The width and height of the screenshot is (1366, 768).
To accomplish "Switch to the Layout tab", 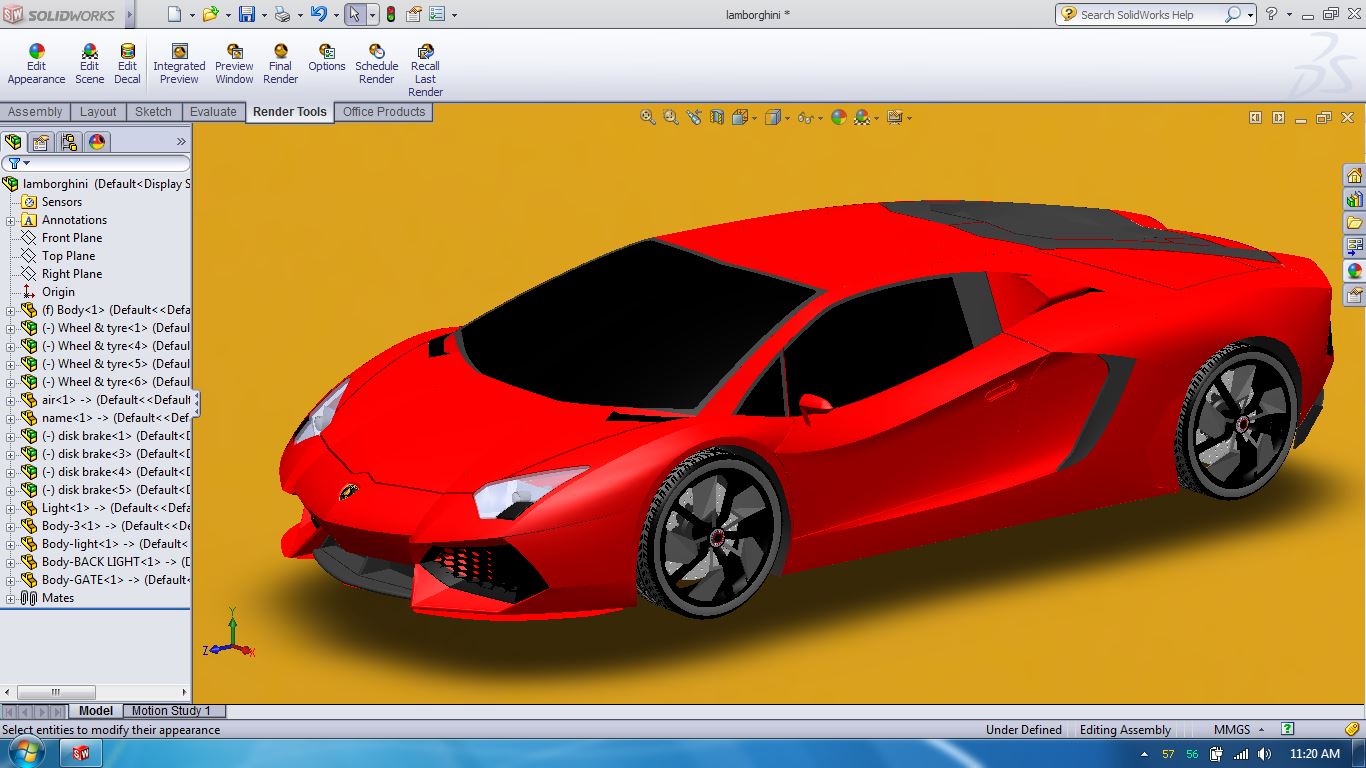I will point(98,112).
